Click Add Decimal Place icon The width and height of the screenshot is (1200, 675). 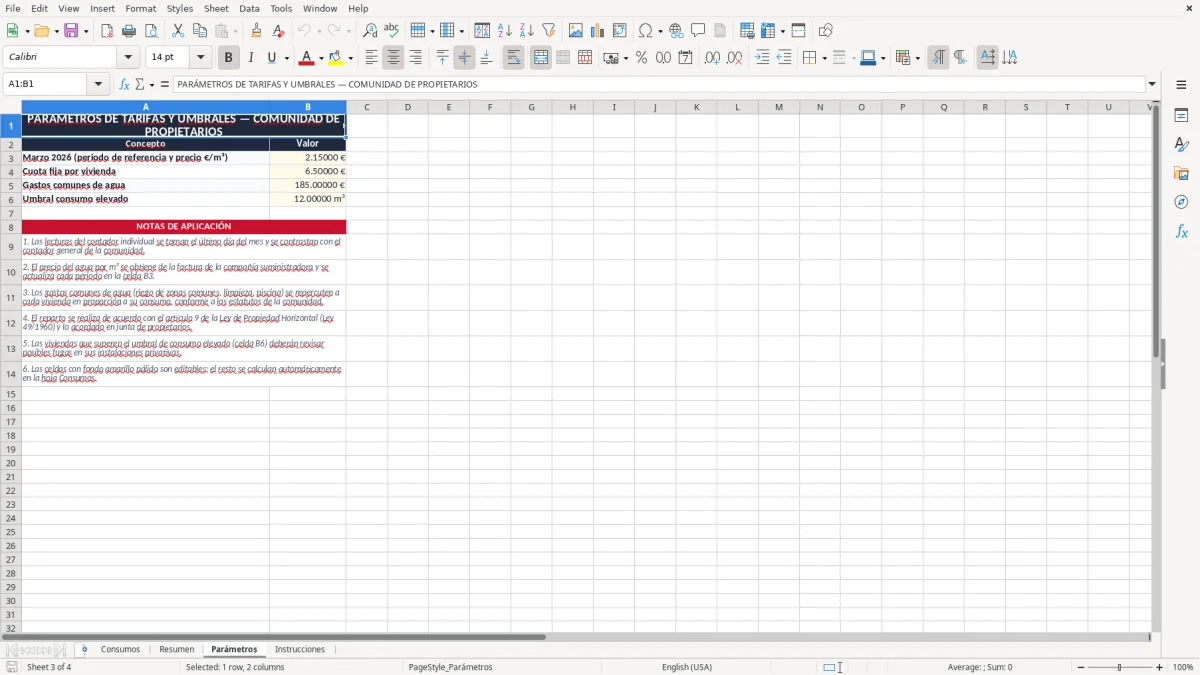(x=712, y=58)
